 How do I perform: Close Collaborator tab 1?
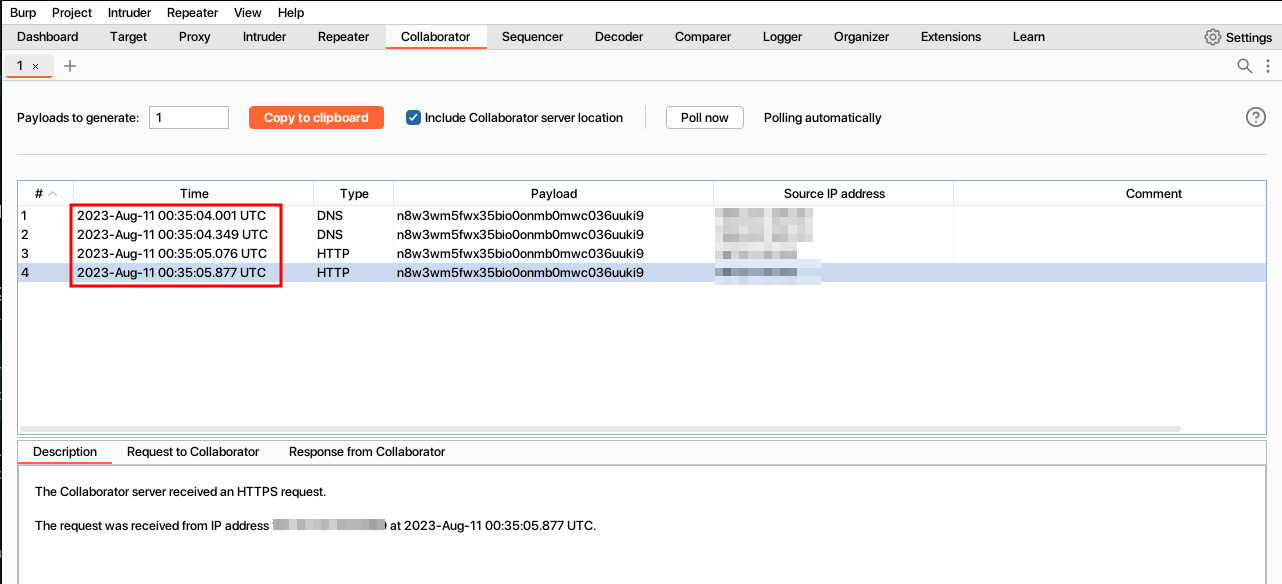click(36, 66)
